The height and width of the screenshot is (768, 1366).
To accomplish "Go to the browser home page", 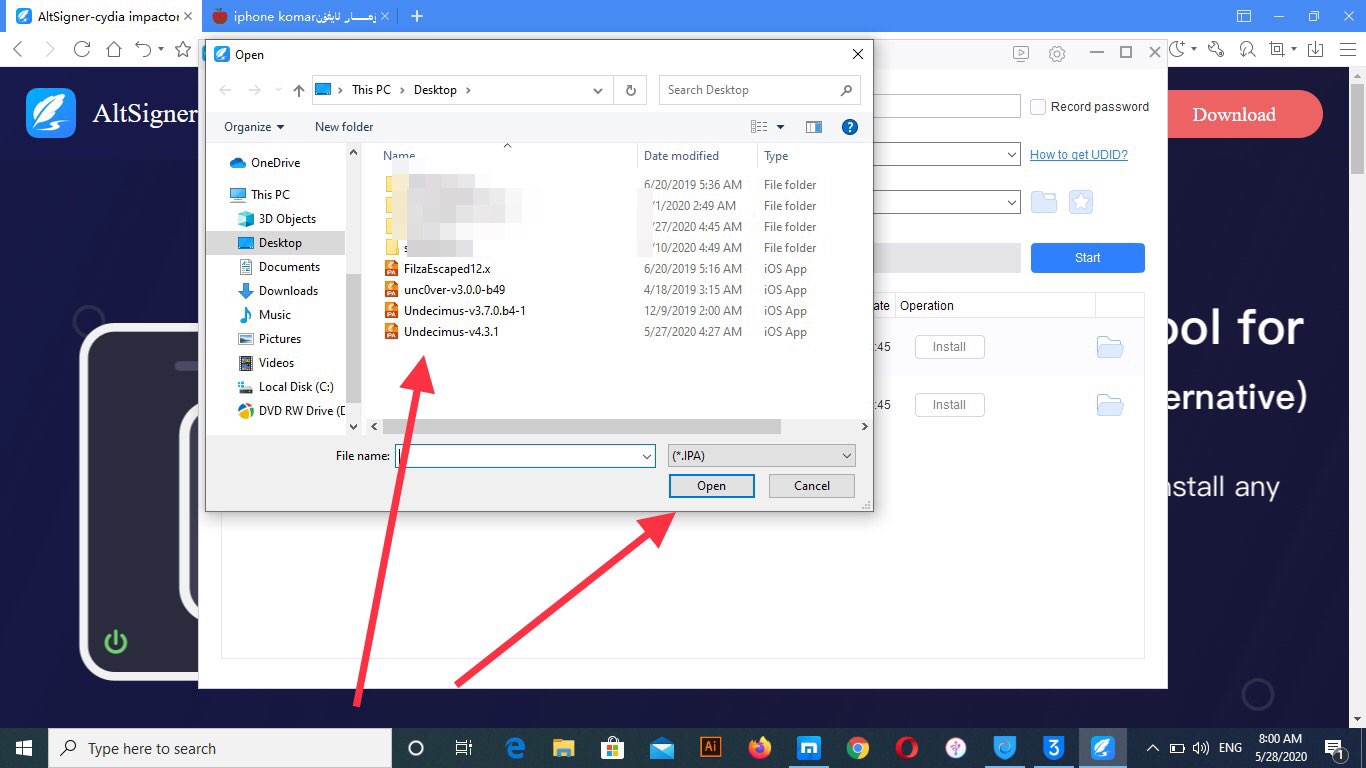I will coord(114,49).
